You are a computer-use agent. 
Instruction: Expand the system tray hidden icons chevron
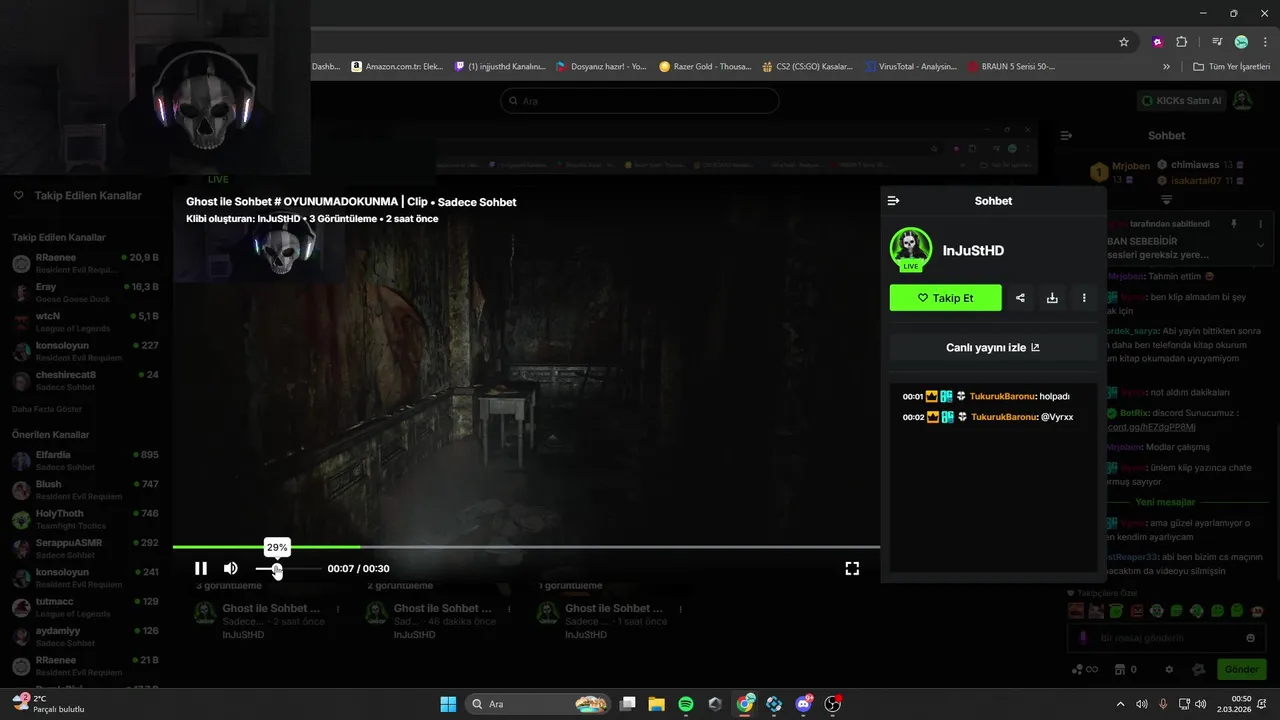pos(1120,704)
